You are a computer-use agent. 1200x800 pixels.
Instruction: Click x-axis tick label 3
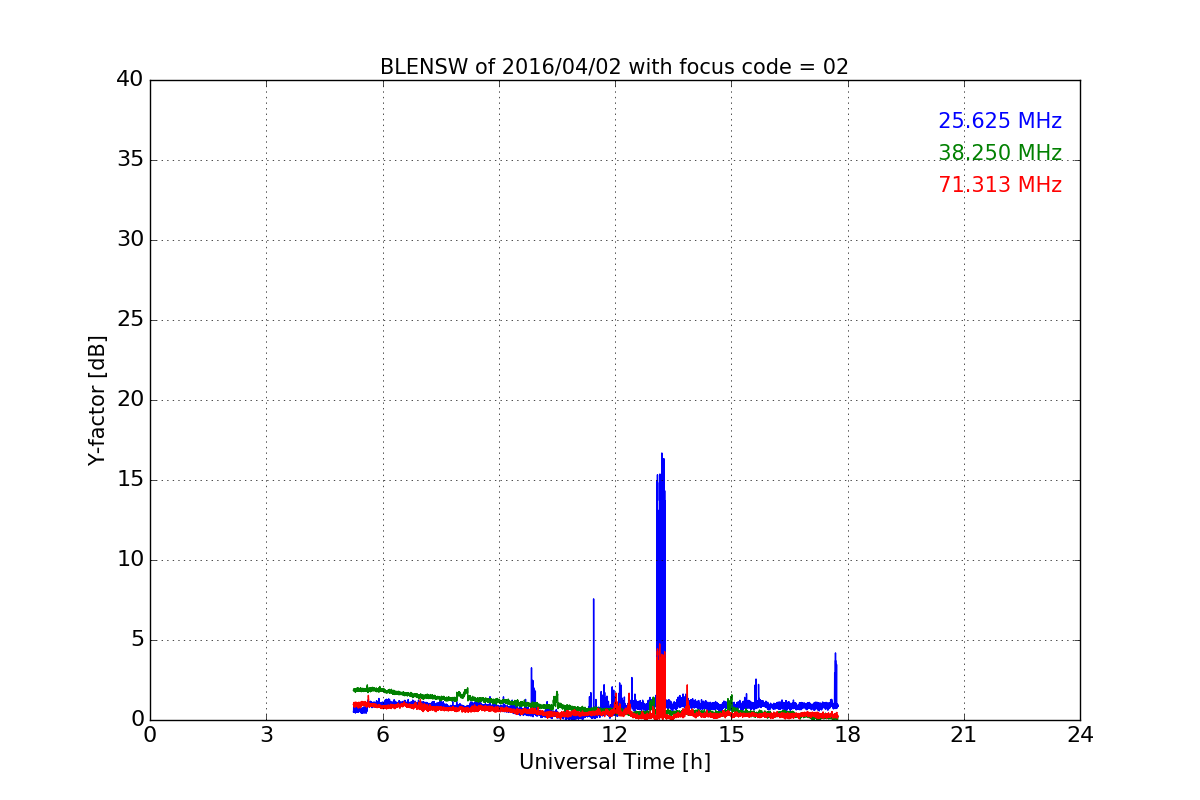pyautogui.click(x=266, y=734)
